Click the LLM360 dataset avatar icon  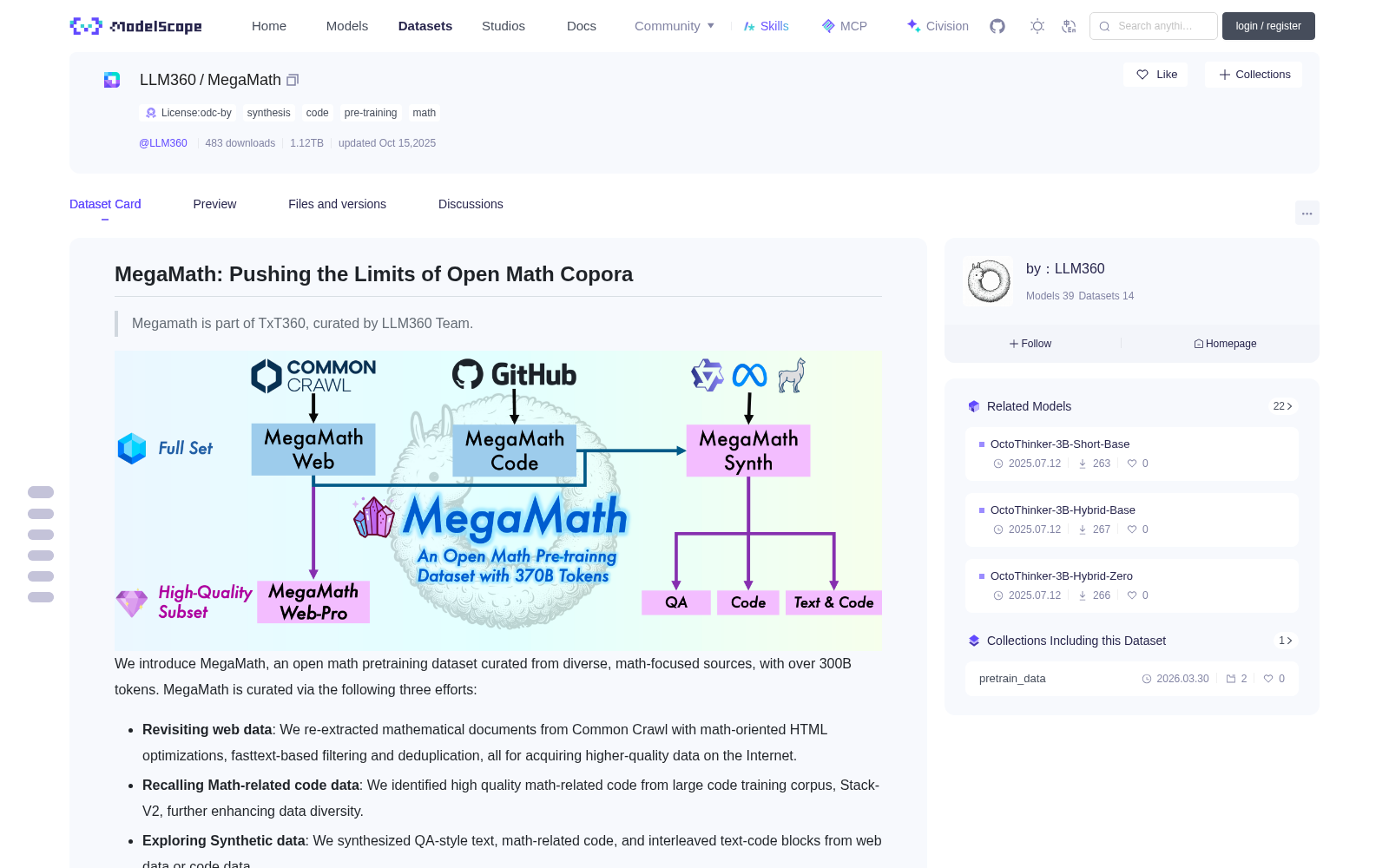coord(112,80)
